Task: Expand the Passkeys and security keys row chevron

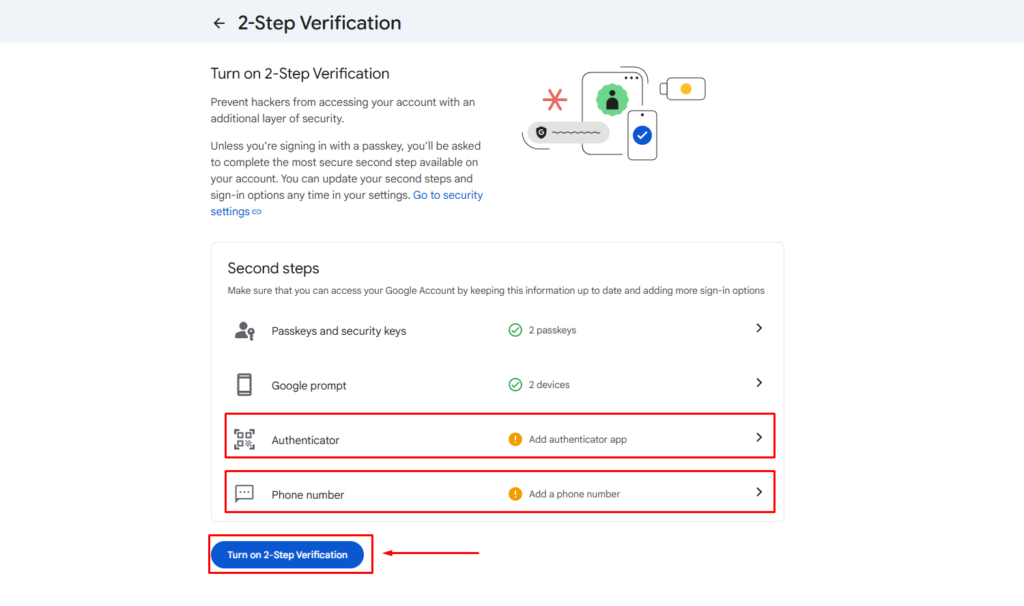Action: tap(759, 328)
